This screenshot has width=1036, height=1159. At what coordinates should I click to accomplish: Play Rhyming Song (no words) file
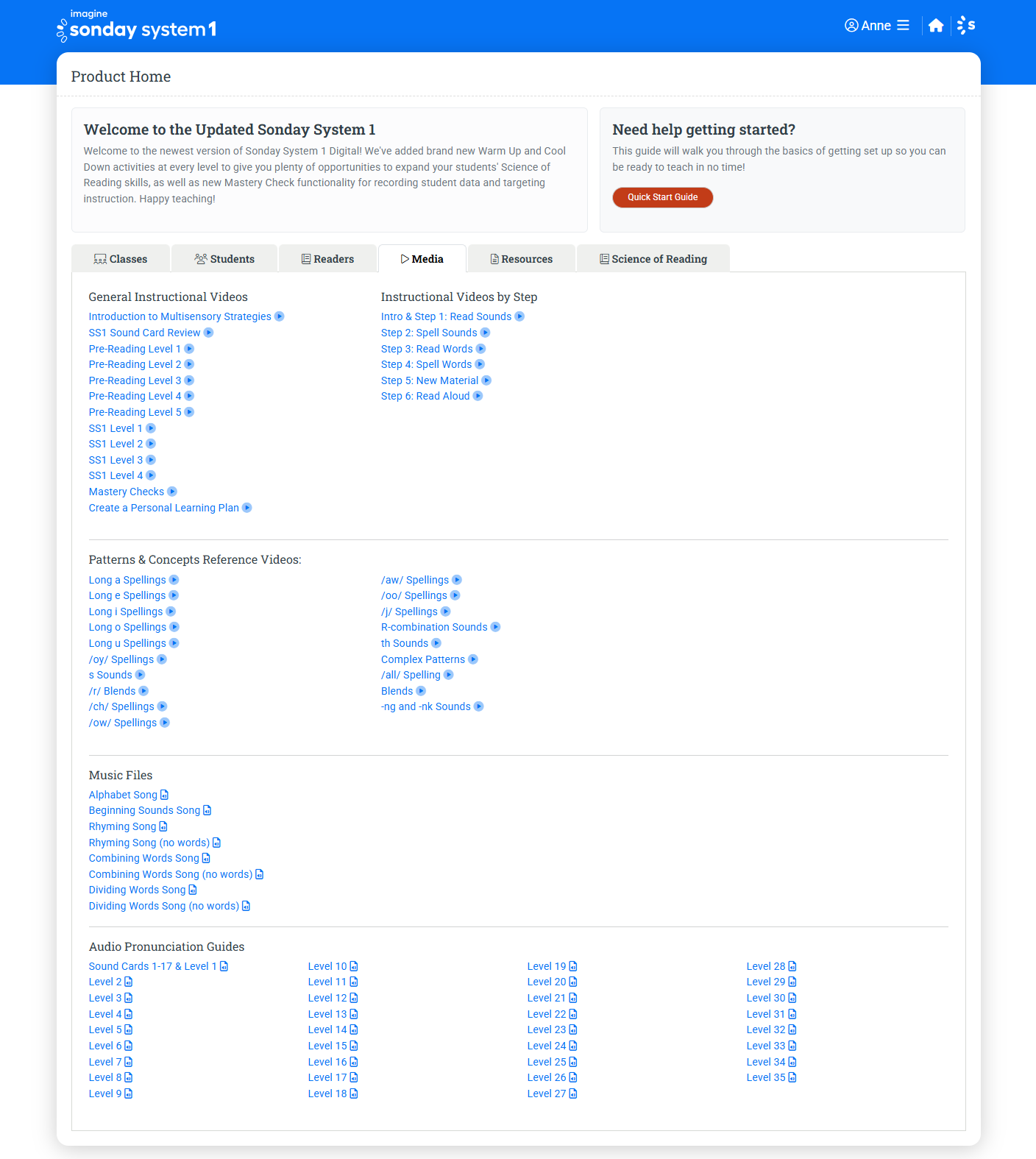(x=149, y=843)
